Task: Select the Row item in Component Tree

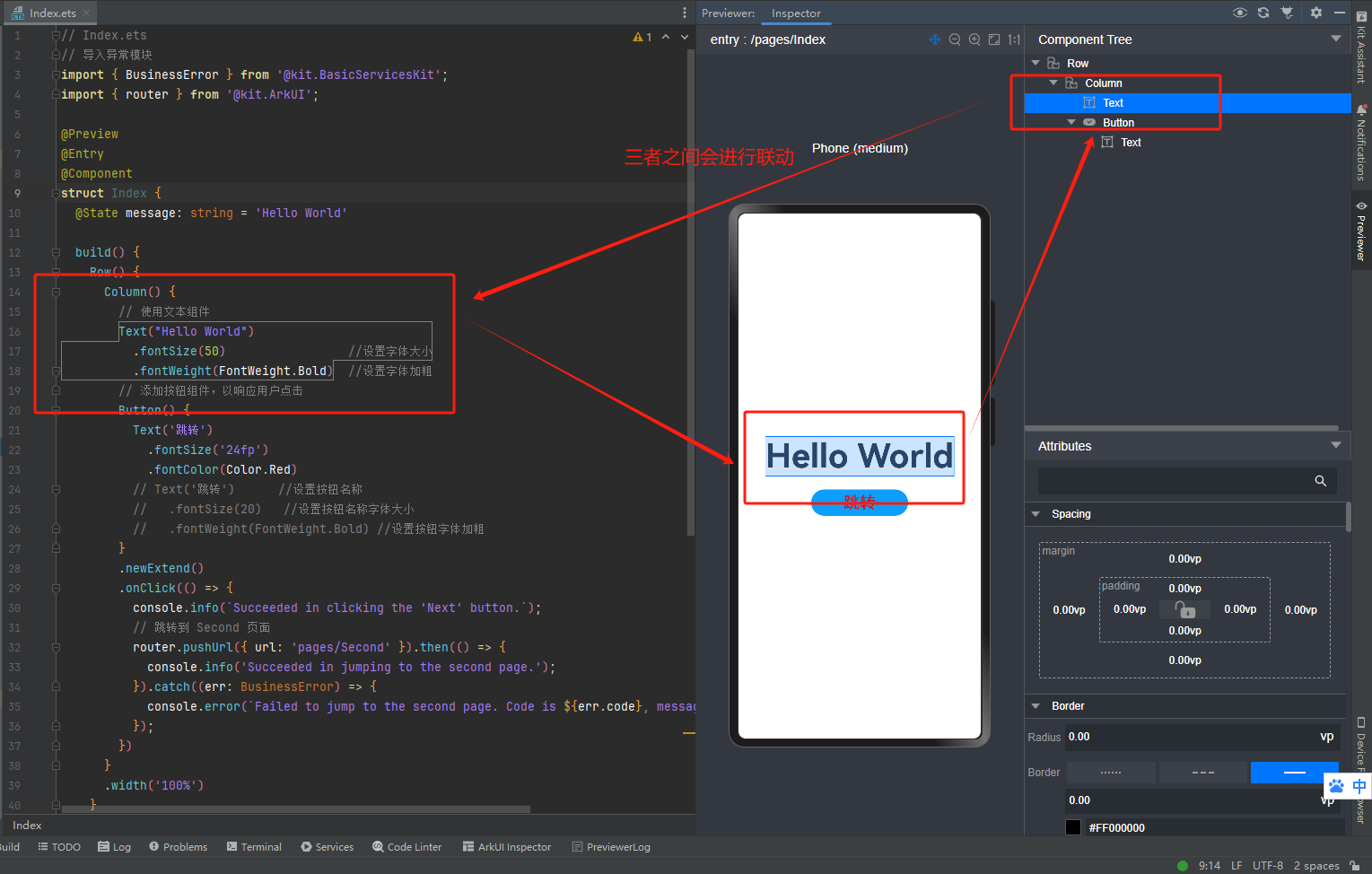Action: click(1078, 63)
